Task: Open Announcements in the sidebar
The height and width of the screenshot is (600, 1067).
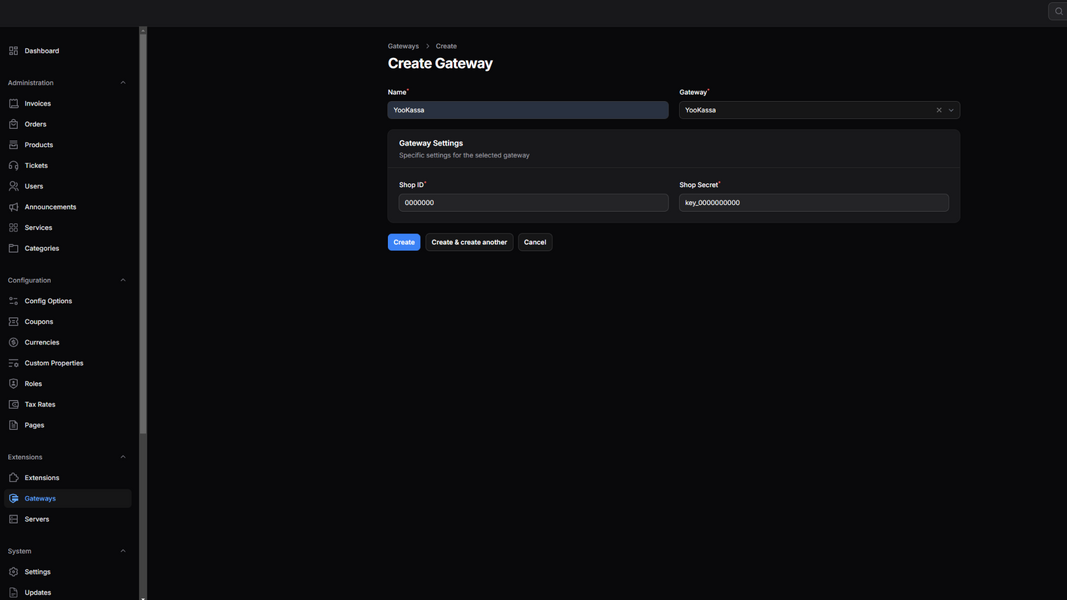Action: tap(67, 207)
